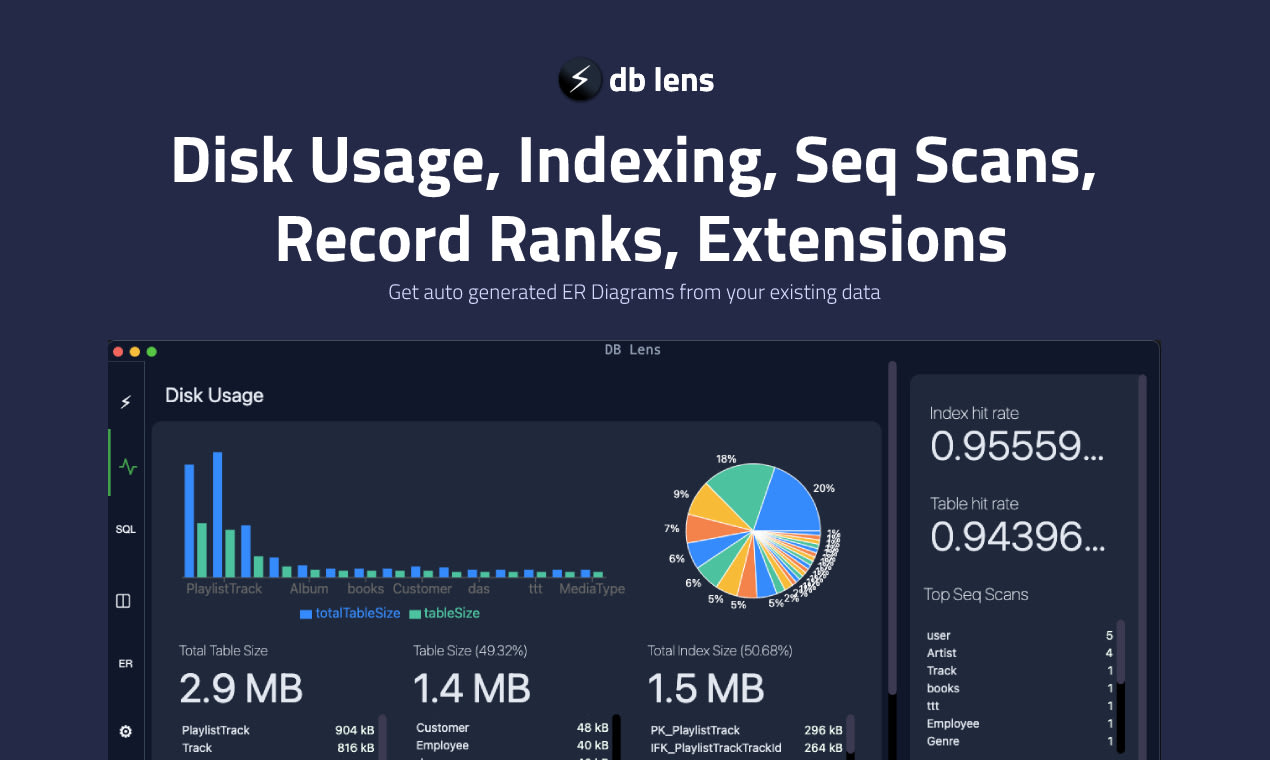
Task: Select Employee 40 kB row
Action: tap(512, 746)
